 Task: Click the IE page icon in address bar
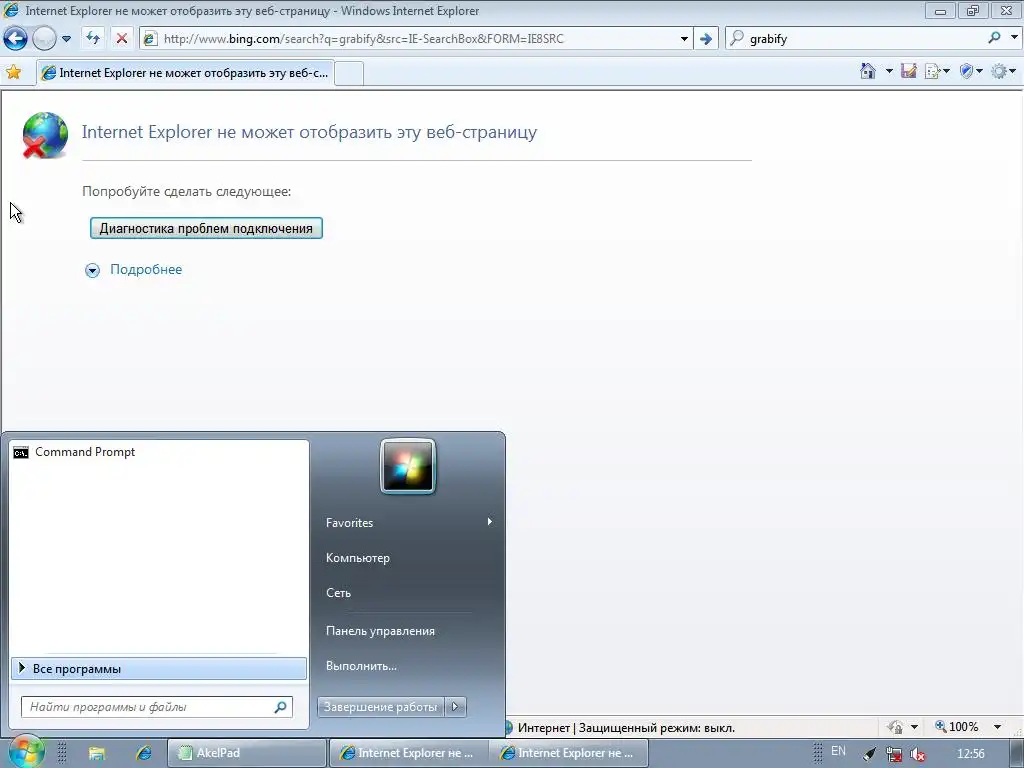click(x=150, y=39)
